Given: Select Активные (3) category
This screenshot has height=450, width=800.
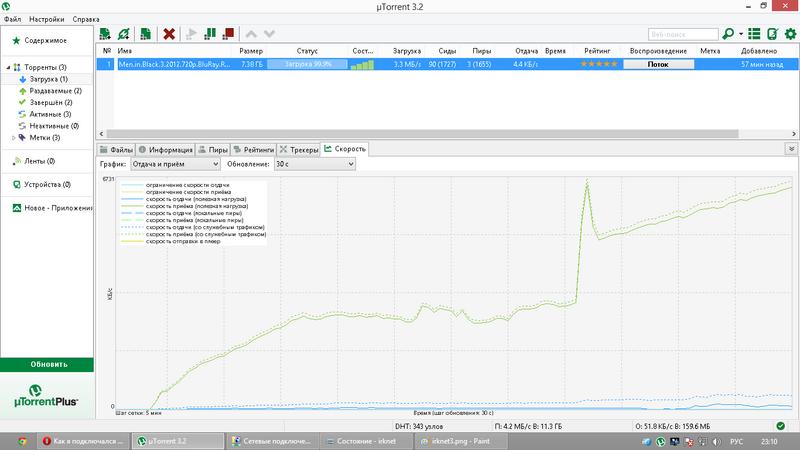Looking at the screenshot, I should click(x=50, y=114).
